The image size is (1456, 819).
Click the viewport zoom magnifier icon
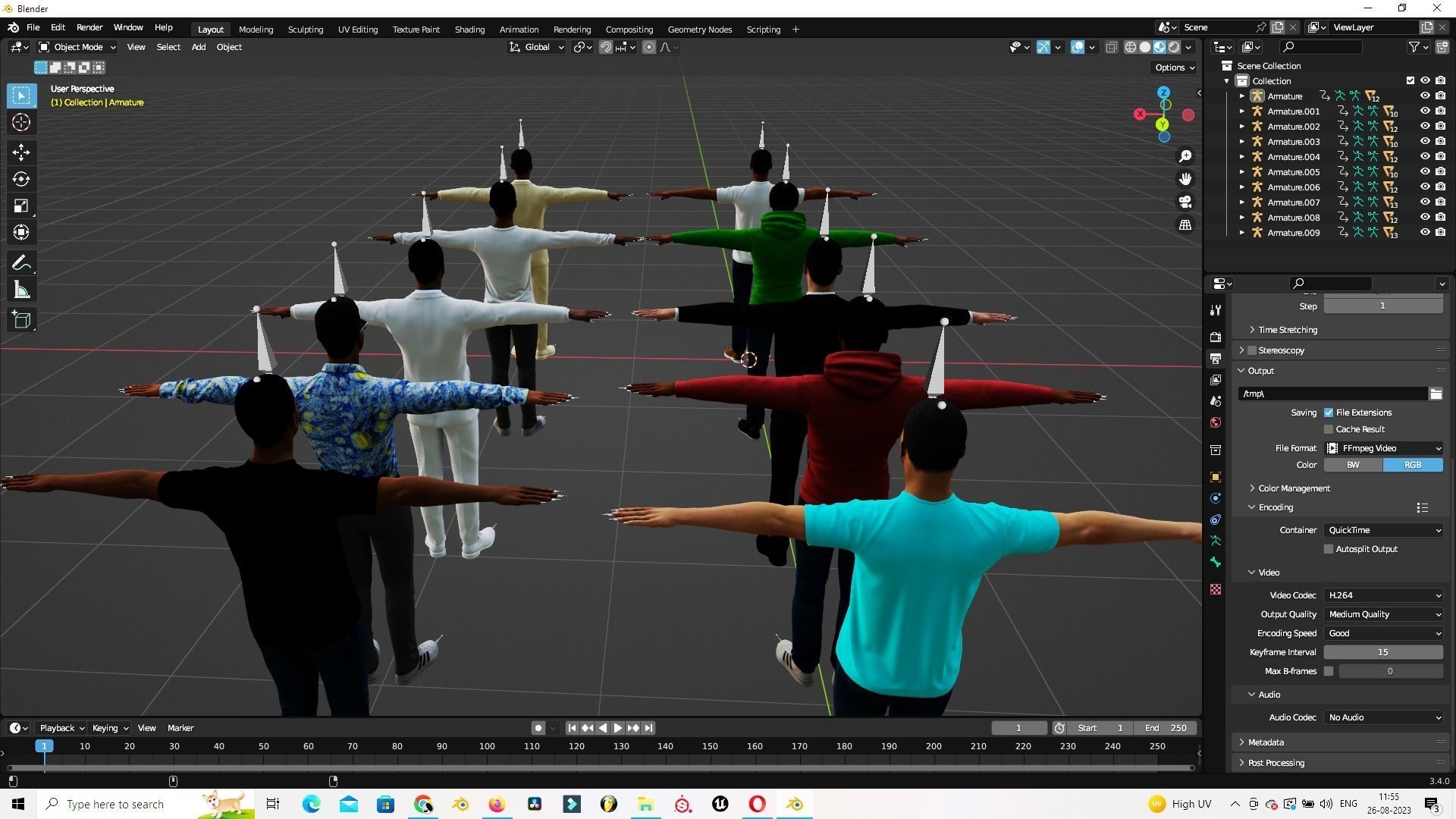point(1185,156)
